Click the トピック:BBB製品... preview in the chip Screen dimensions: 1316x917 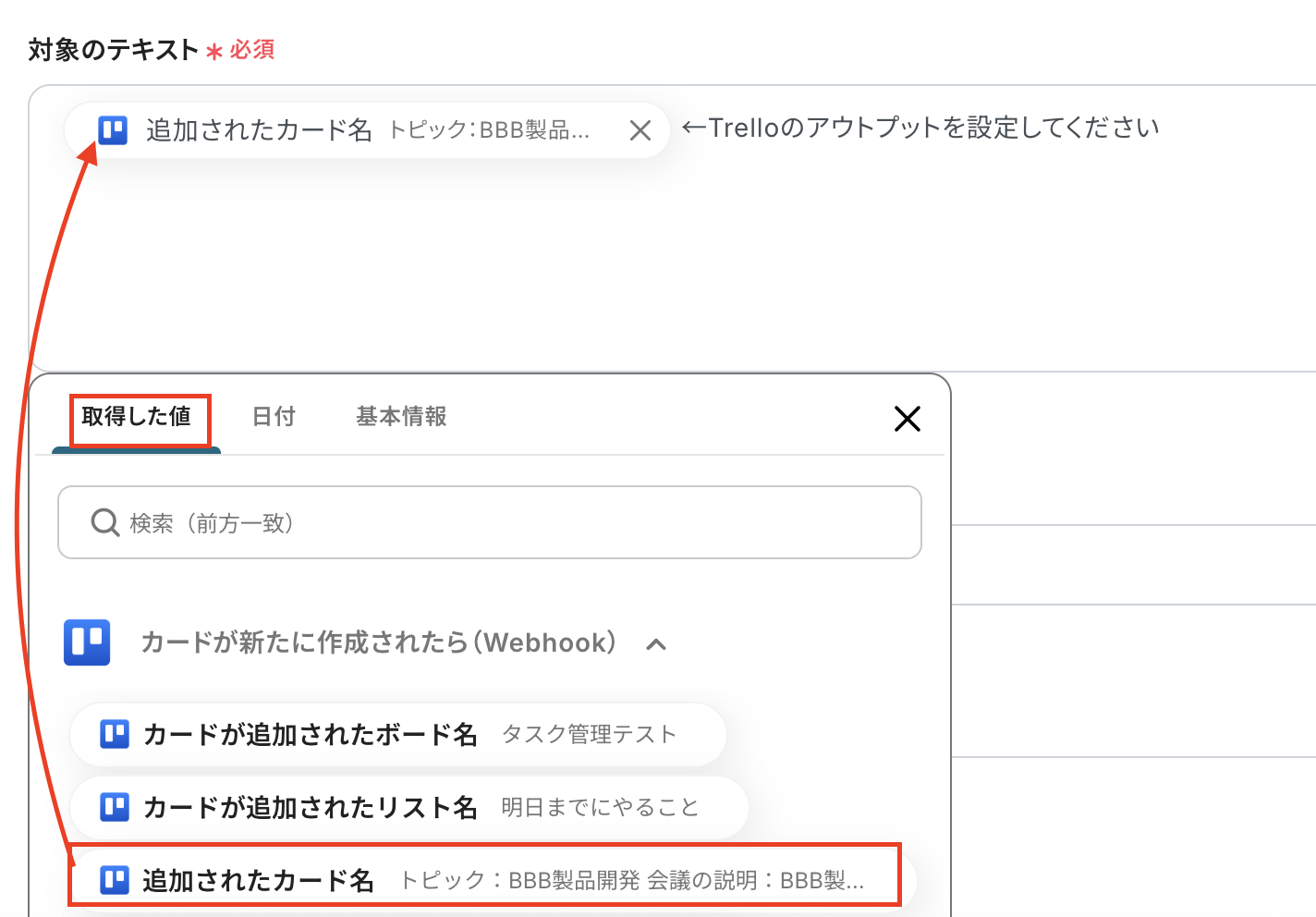[489, 130]
